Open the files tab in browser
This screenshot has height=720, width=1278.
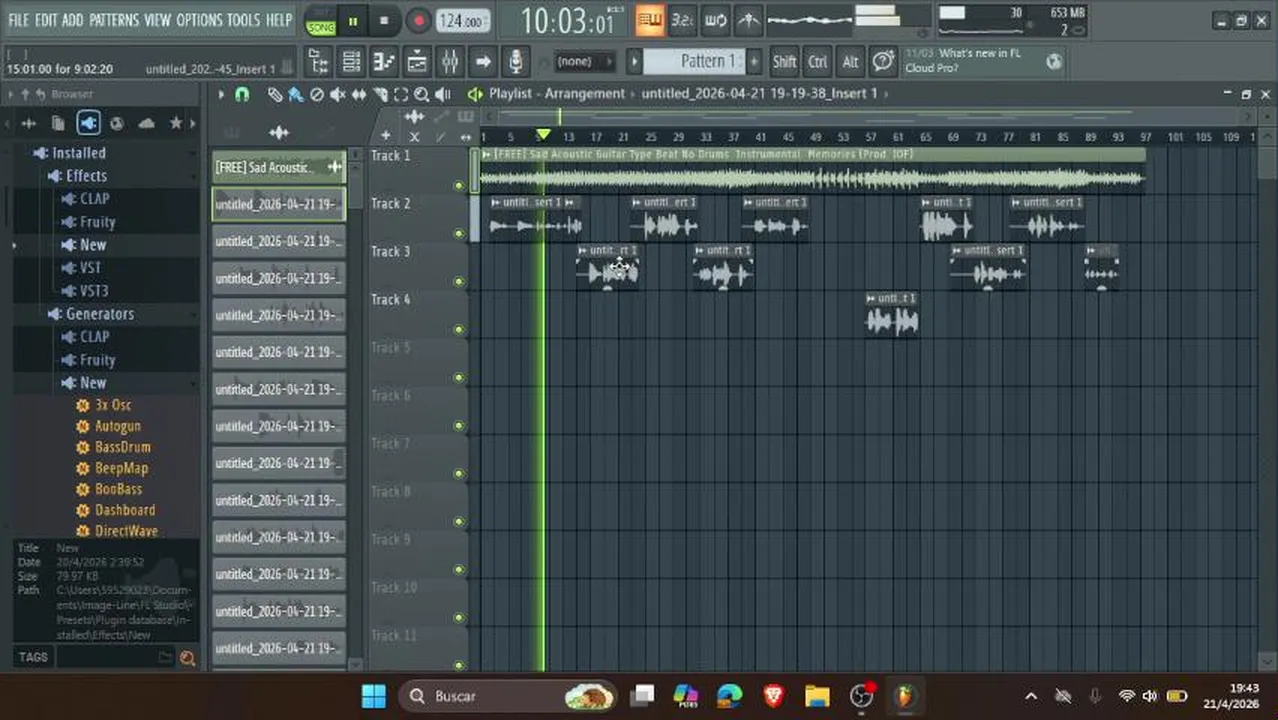[x=58, y=123]
